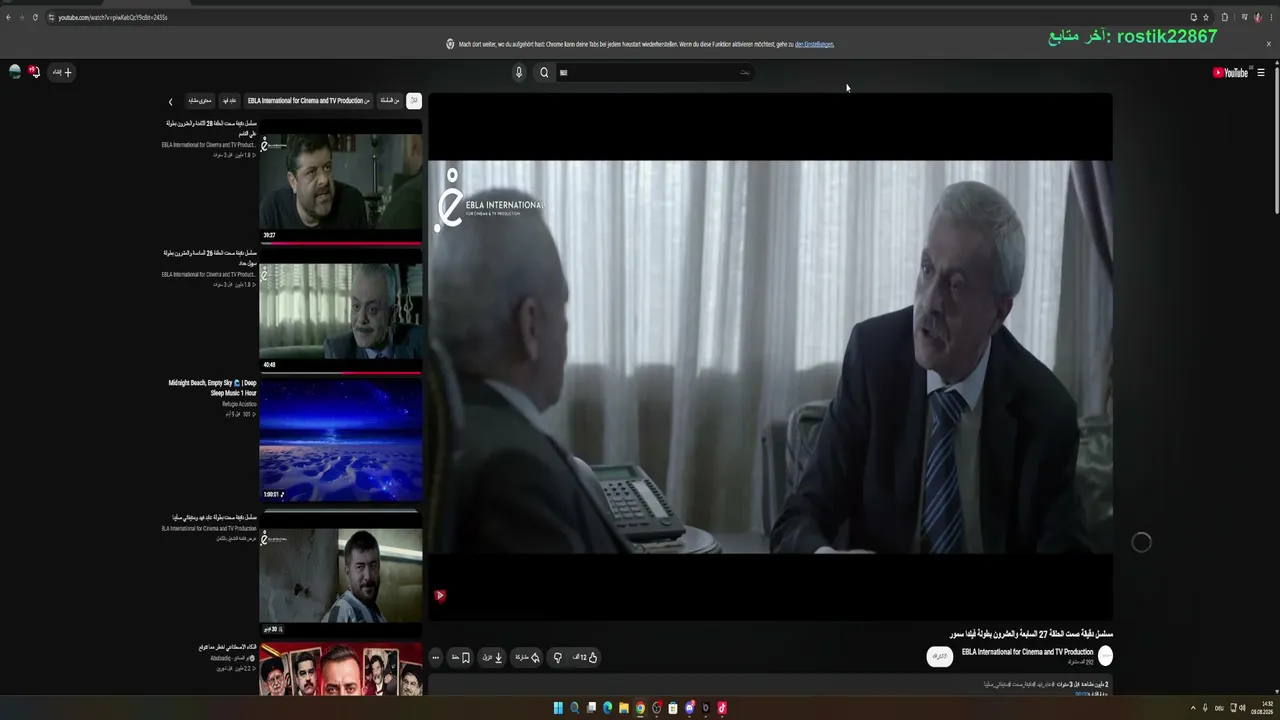Screen dimensions: 1280x720
Task: Open the Einstellungen link in Chrome infobar
Action: 814,44
